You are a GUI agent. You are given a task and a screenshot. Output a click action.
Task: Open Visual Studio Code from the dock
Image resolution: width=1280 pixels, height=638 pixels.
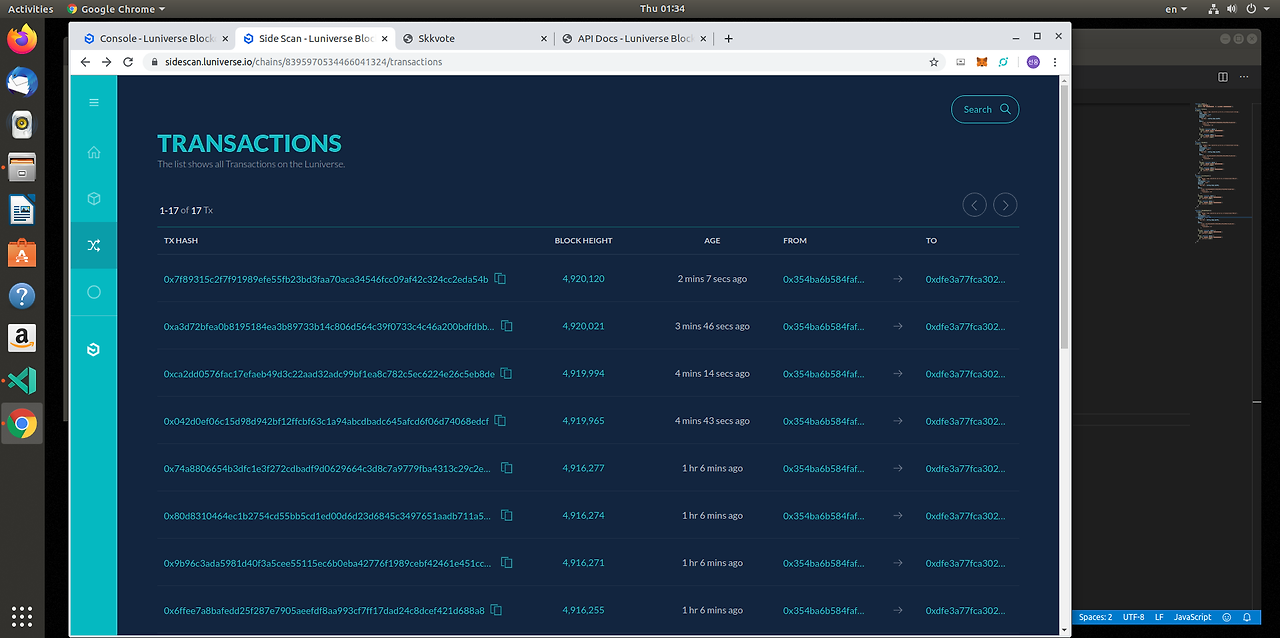pyautogui.click(x=21, y=381)
